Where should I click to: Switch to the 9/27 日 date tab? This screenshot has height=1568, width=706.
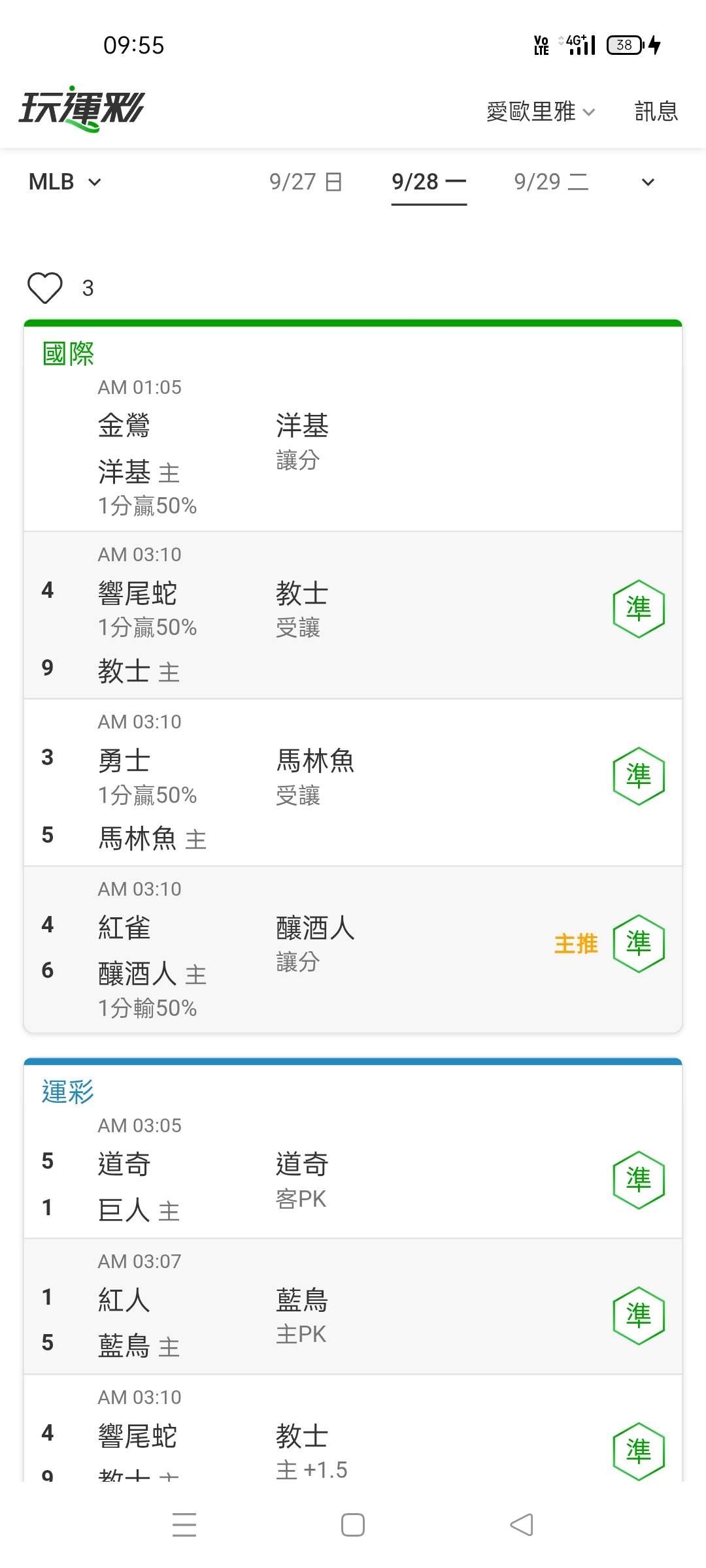(306, 182)
